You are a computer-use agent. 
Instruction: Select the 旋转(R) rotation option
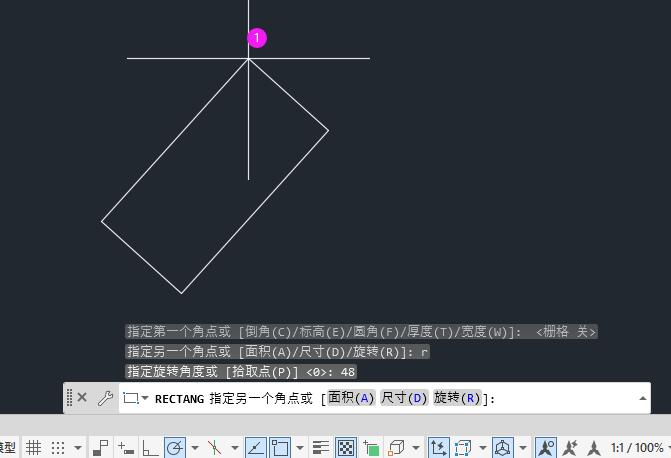pyautogui.click(x=457, y=398)
